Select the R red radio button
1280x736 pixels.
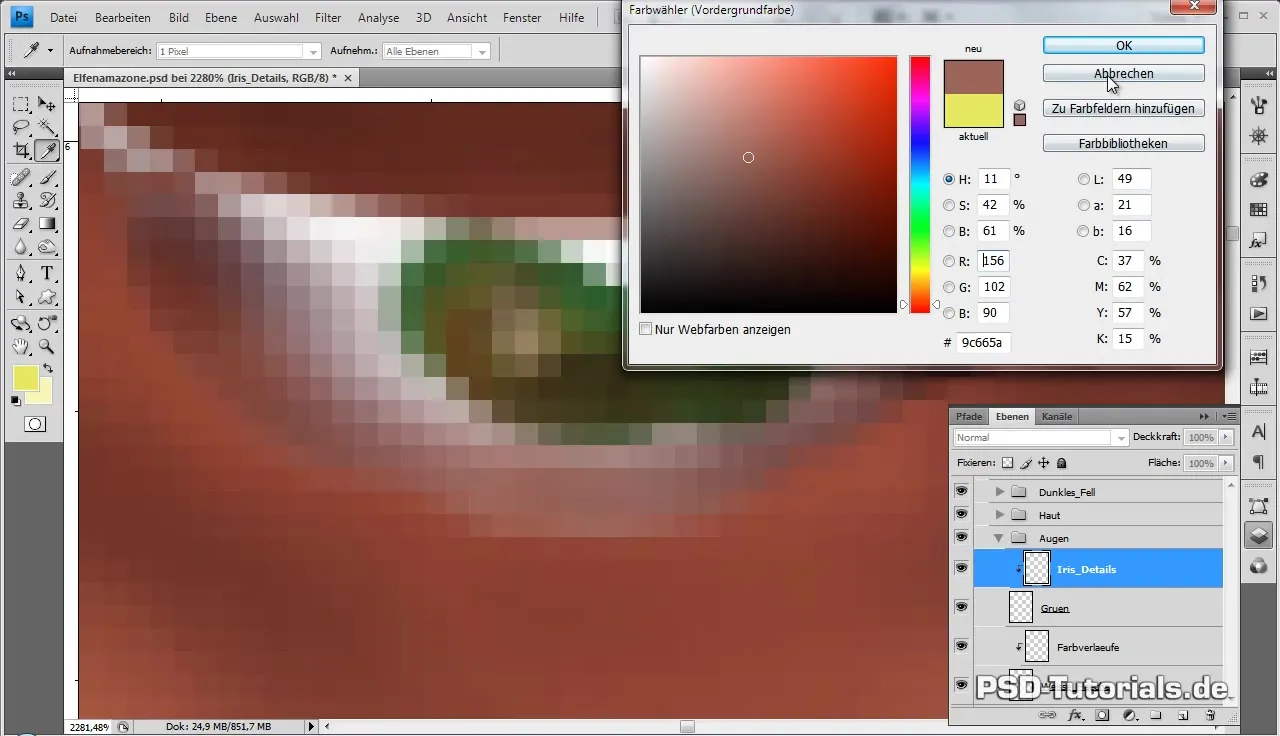coord(949,261)
